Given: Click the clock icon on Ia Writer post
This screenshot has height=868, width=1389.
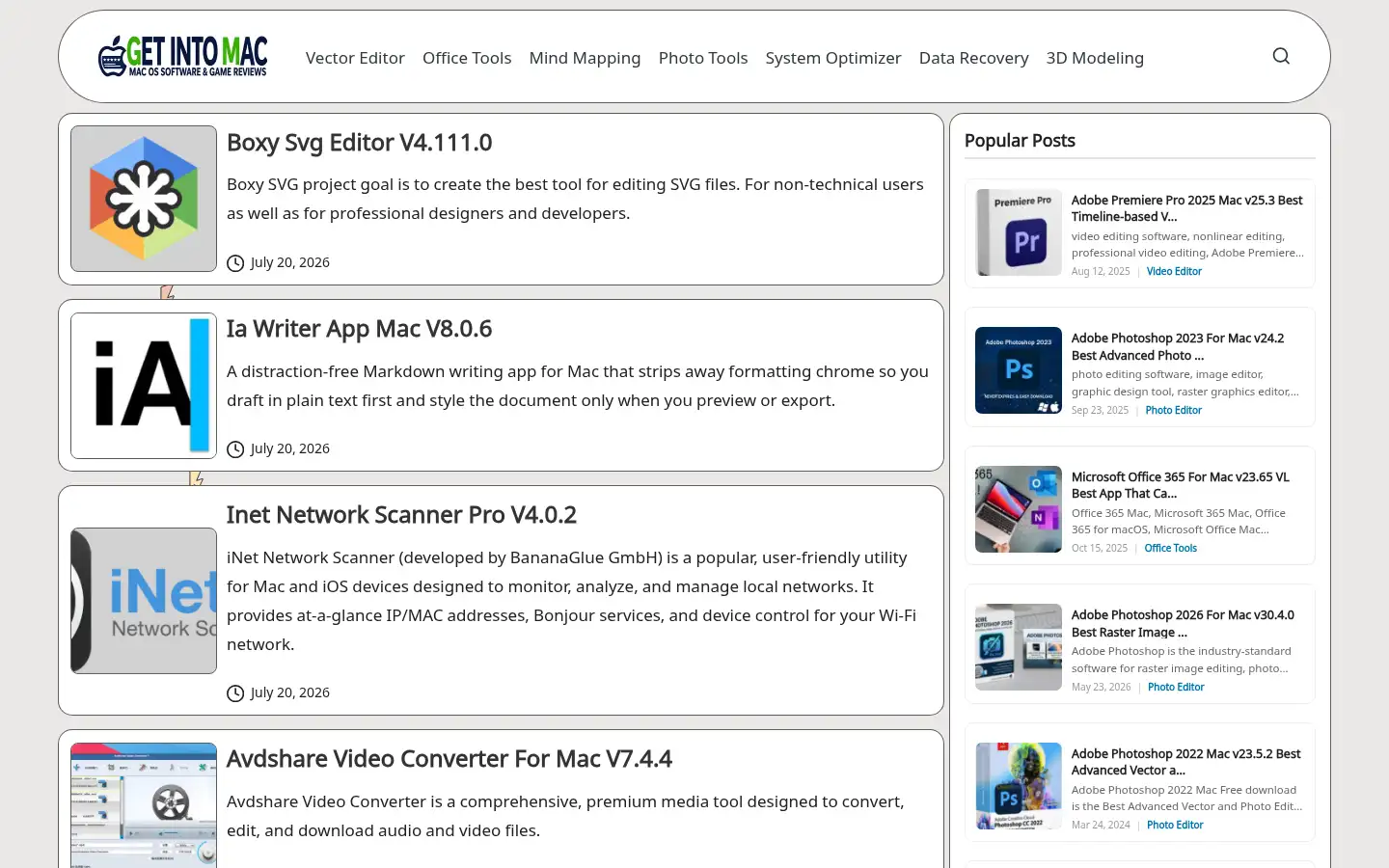Looking at the screenshot, I should [x=235, y=449].
